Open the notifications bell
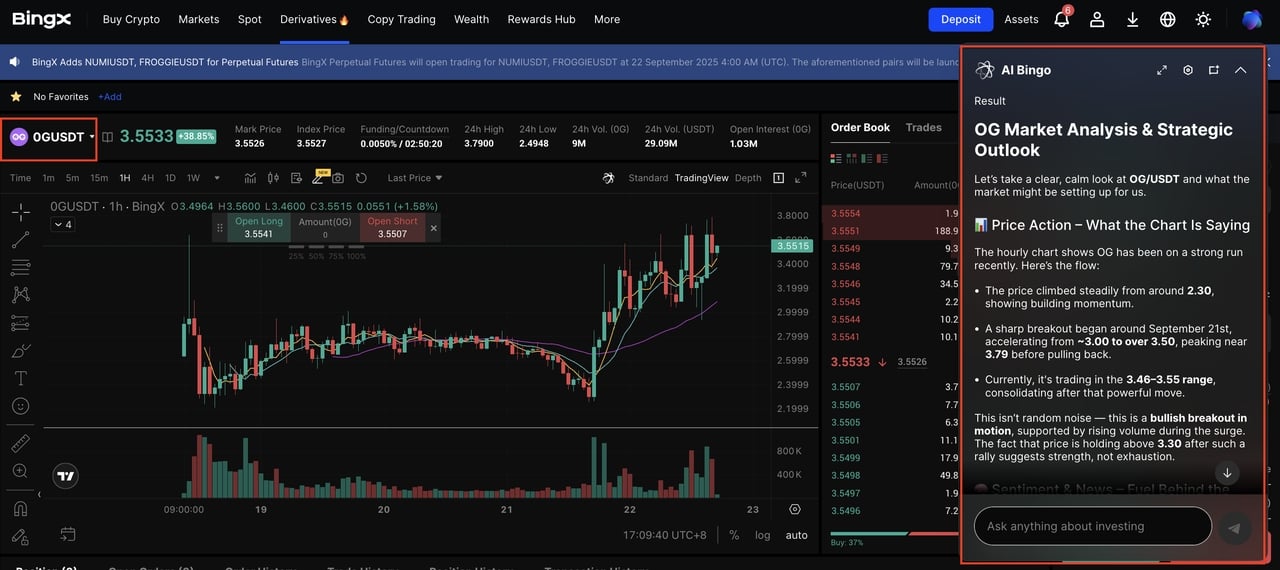This screenshot has width=1280, height=570. click(x=1061, y=19)
